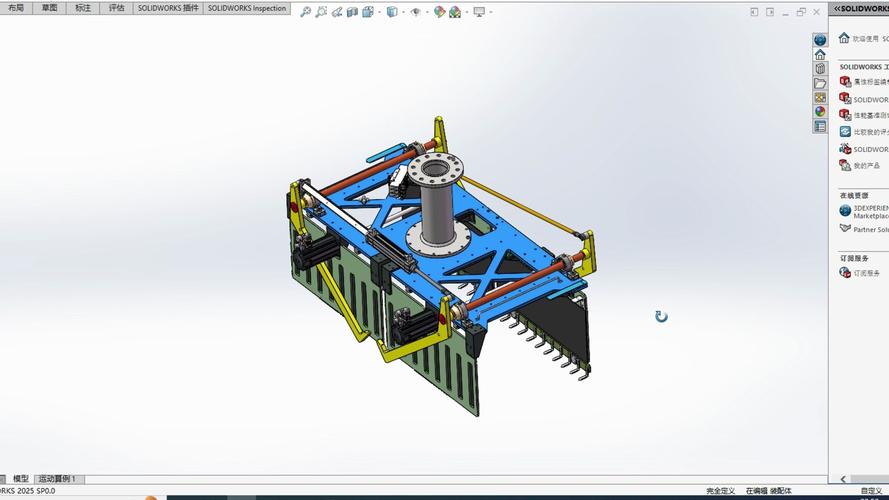Open the SOLIDWORKS Inspection tab
This screenshot has height=500, width=889.
pyautogui.click(x=247, y=8)
